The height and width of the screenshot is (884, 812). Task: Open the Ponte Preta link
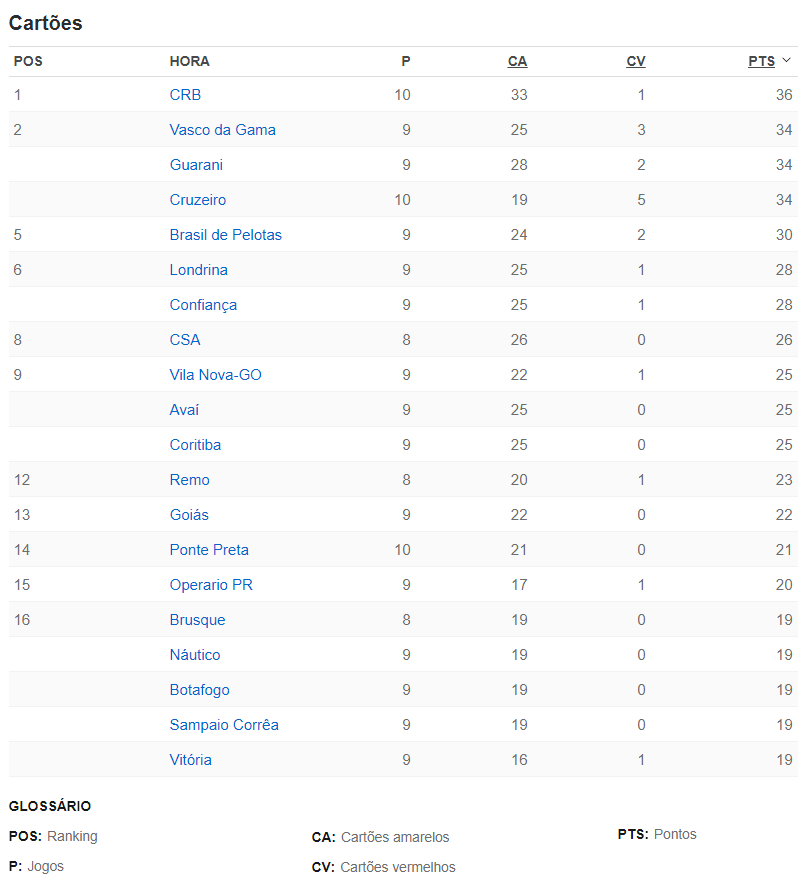[x=209, y=550]
